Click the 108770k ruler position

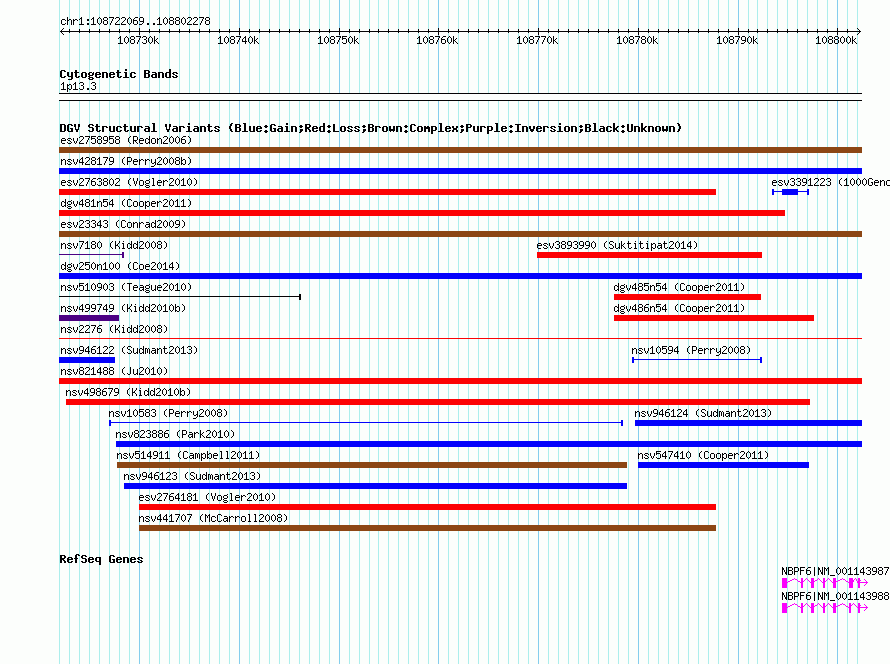pos(537,40)
